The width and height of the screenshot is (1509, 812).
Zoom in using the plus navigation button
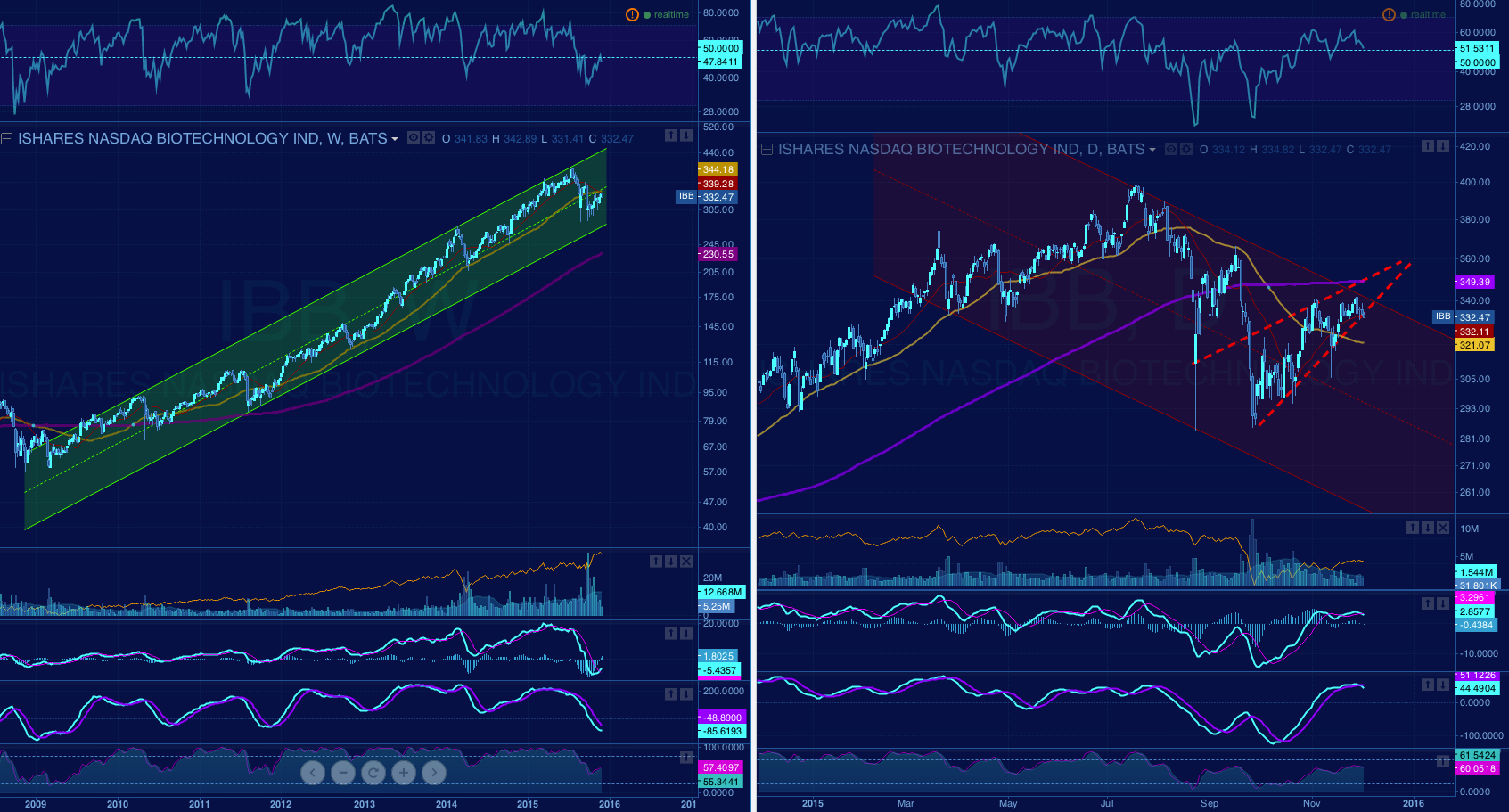(x=404, y=773)
